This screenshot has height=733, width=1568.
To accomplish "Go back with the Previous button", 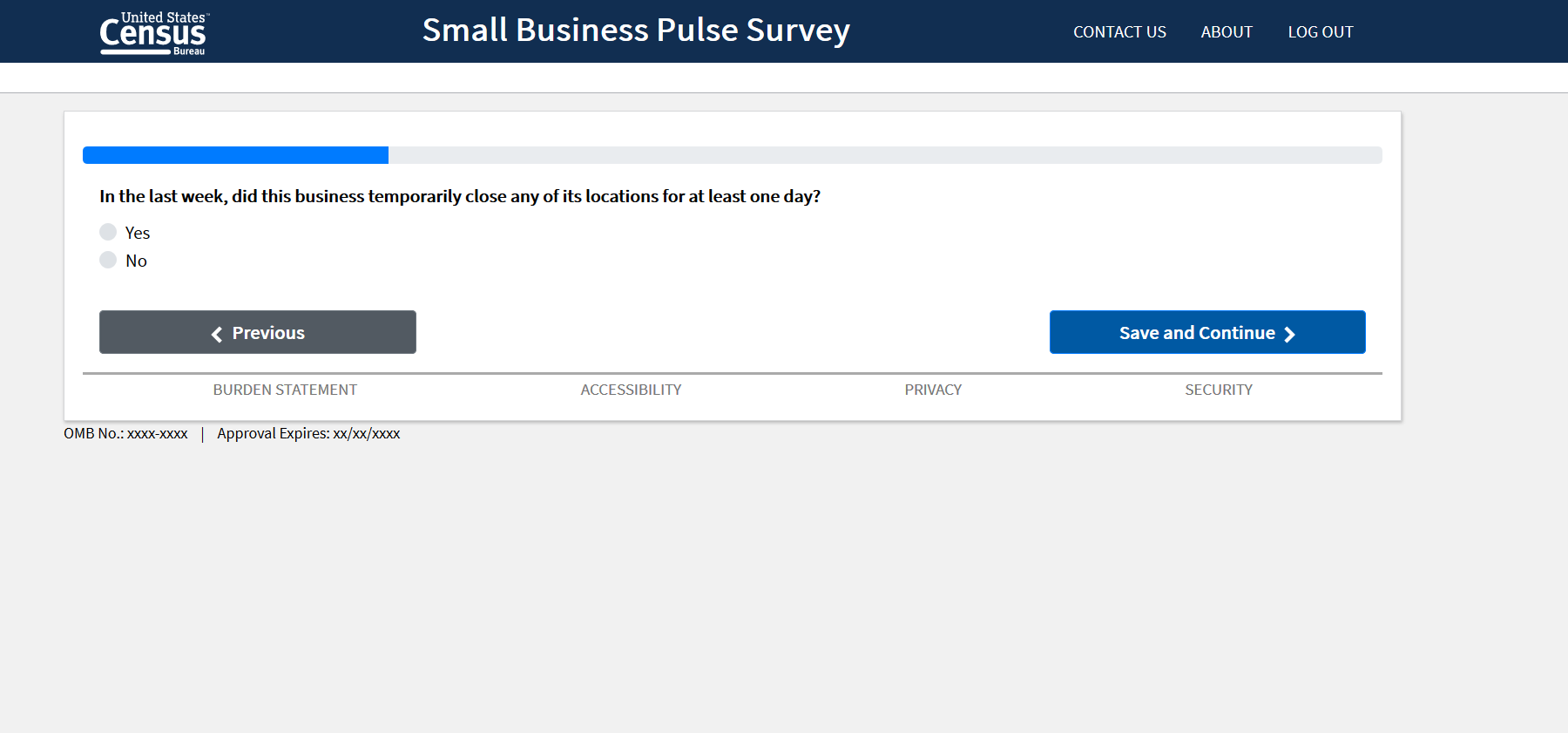I will [x=258, y=332].
